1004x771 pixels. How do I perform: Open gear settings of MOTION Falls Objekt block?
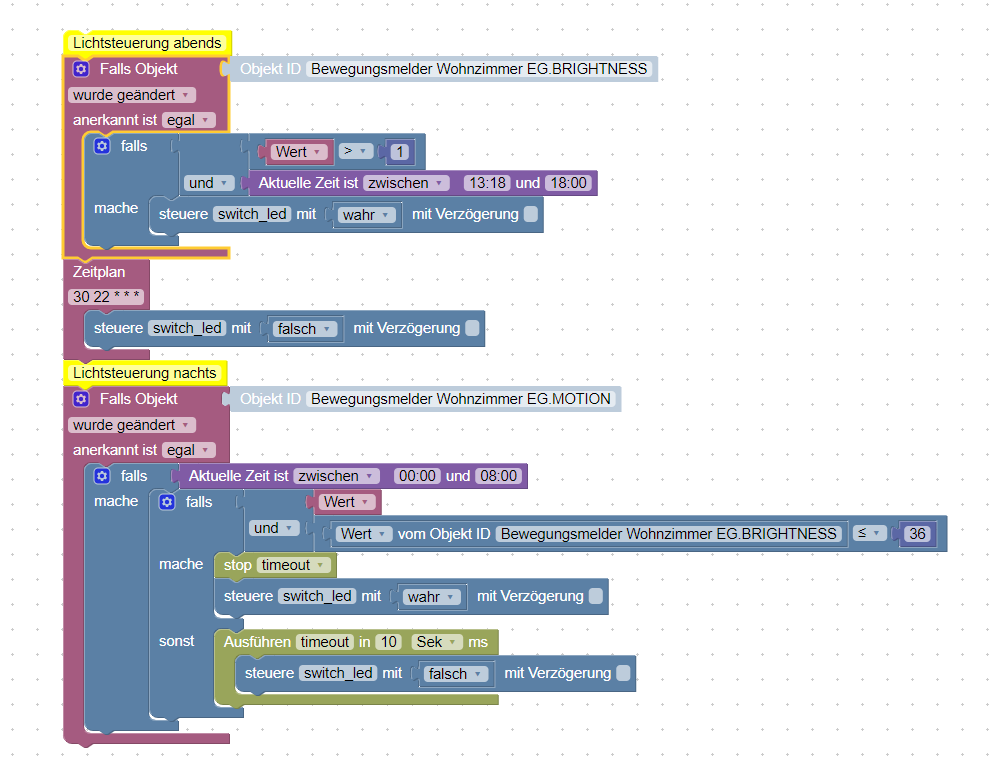[x=81, y=399]
